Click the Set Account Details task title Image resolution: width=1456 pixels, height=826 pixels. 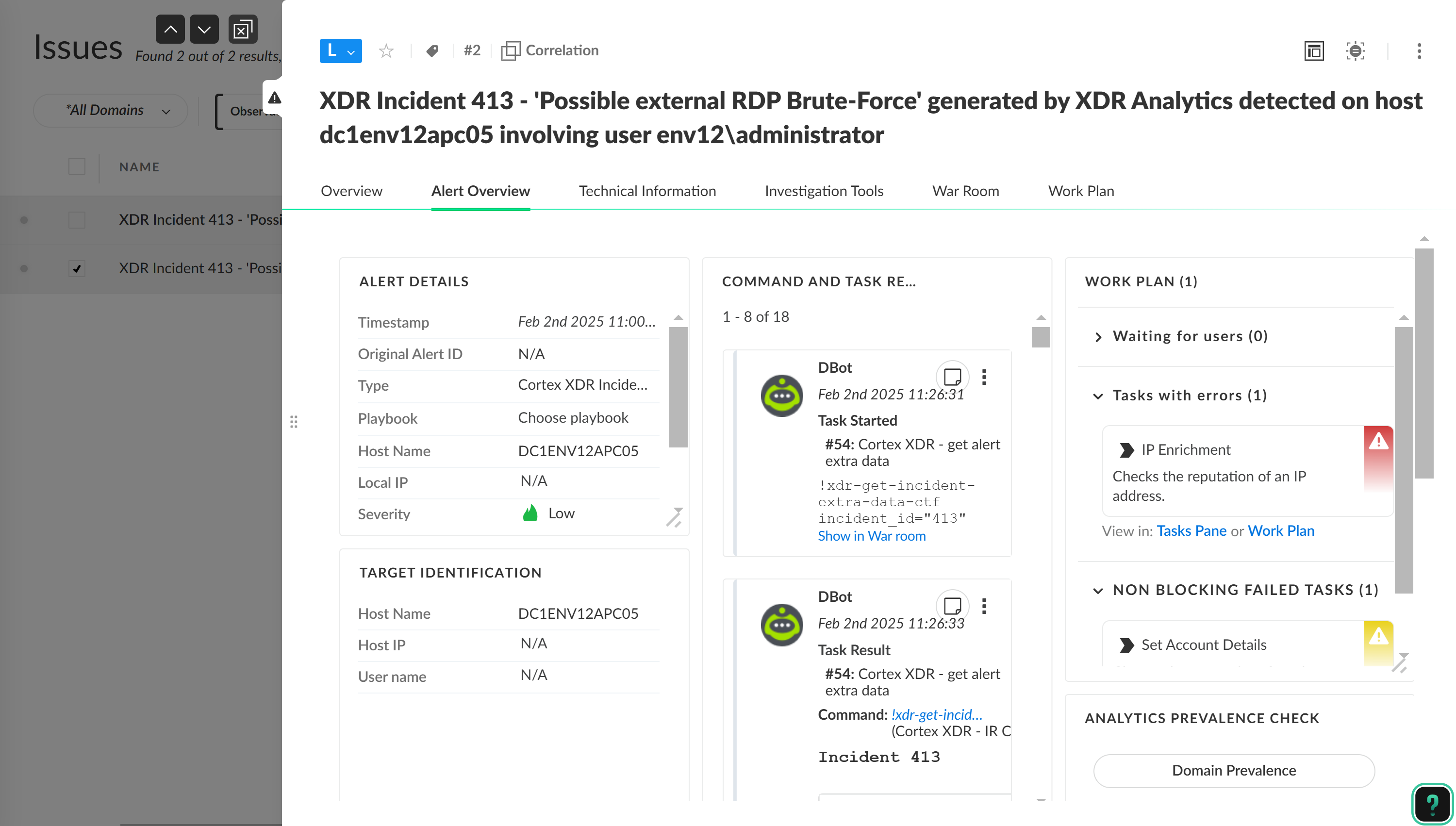click(x=1204, y=645)
